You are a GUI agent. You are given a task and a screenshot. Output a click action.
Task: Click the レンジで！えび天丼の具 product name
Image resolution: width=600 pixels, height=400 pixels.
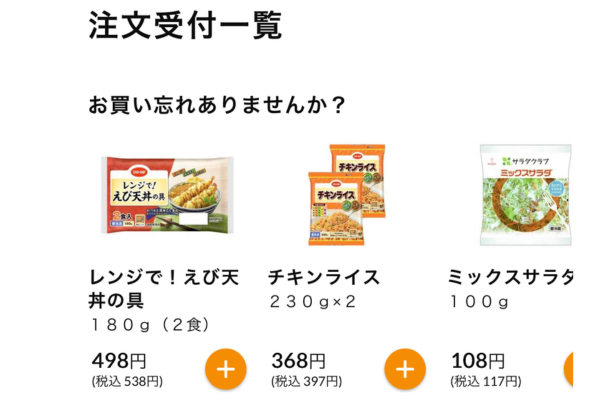pos(163,288)
